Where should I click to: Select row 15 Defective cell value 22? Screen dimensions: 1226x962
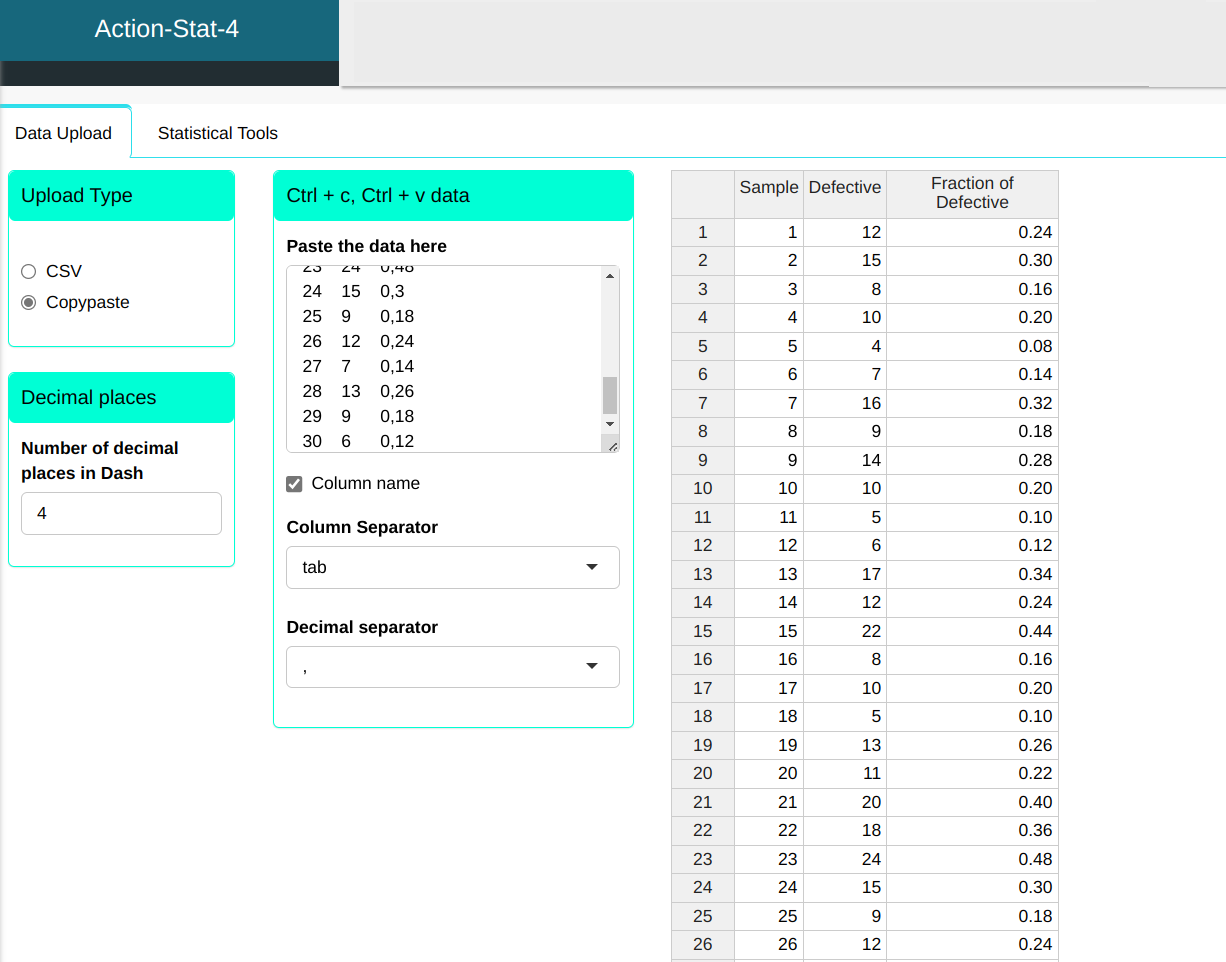pos(844,631)
